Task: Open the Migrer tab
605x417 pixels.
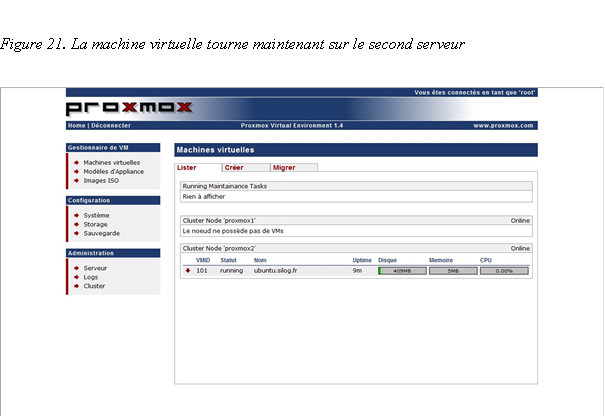Action: [x=294, y=167]
